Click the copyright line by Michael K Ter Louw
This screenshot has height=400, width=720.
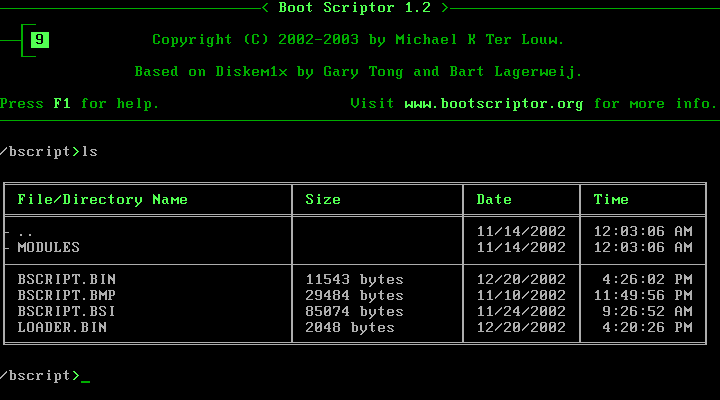point(358,40)
